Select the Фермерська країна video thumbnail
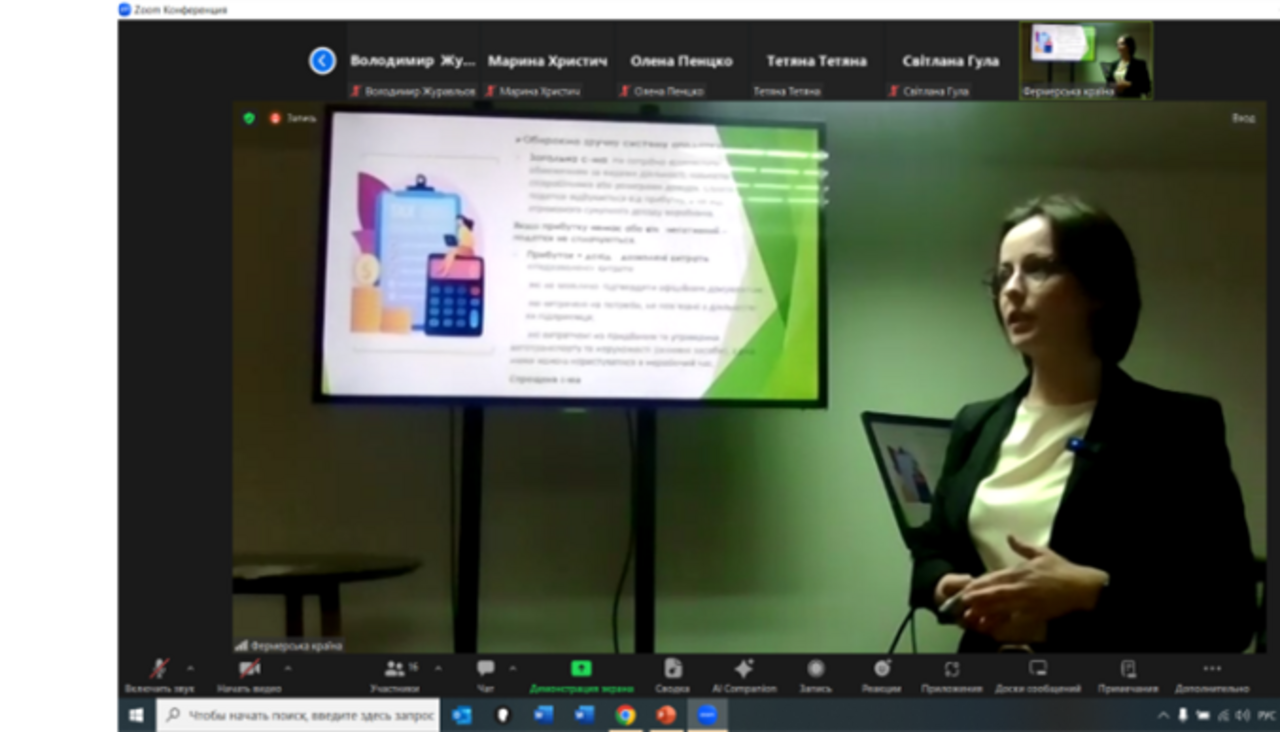Screen dimensions: 1280x732 coord(1085,60)
